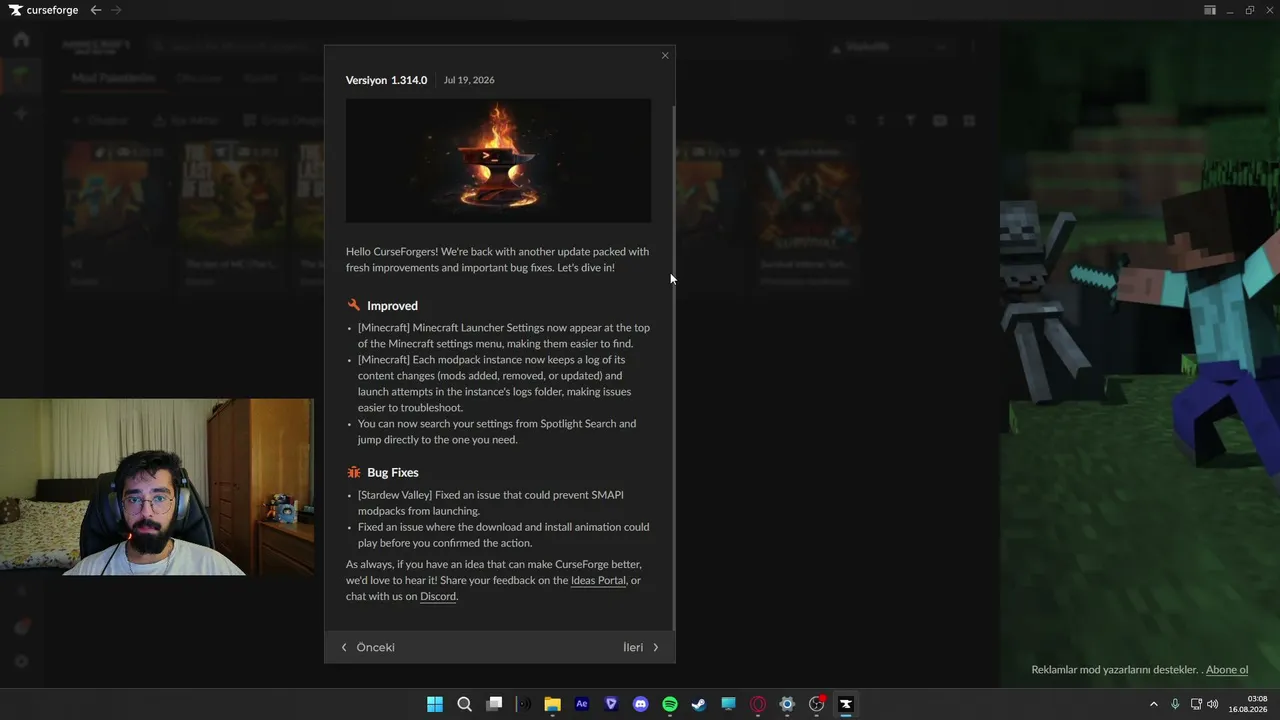The image size is (1280, 720).
Task: Open Discord from the taskbar
Action: (x=641, y=704)
